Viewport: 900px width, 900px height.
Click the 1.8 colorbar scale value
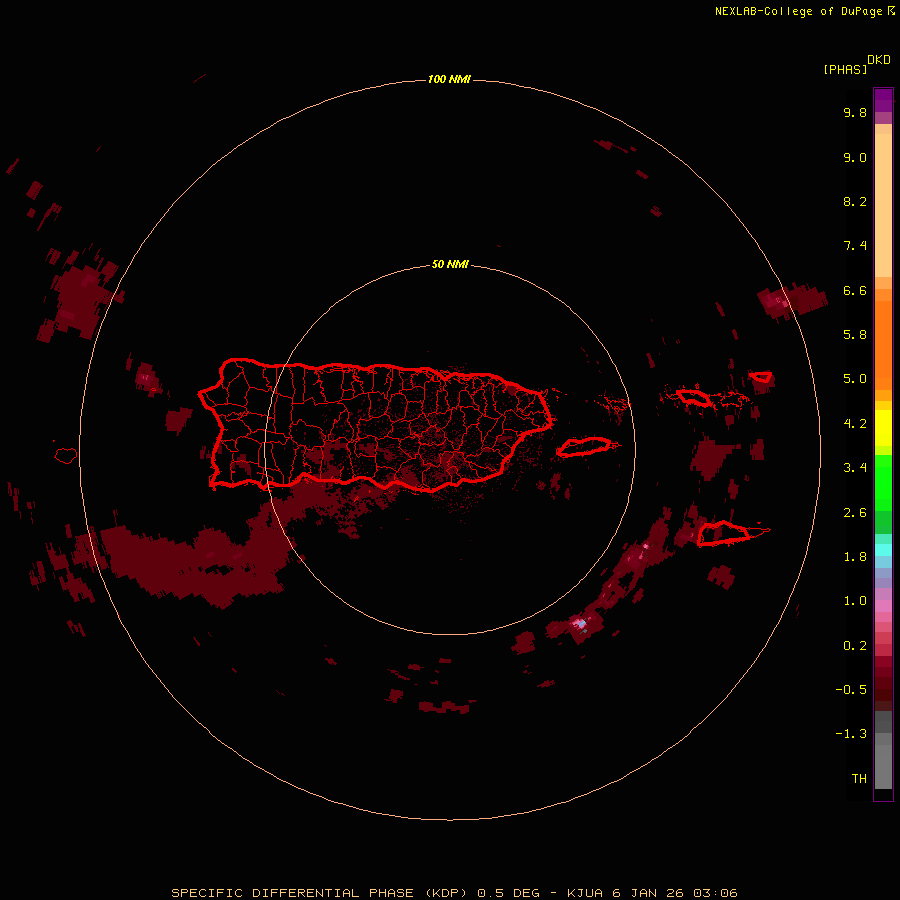coord(855,557)
